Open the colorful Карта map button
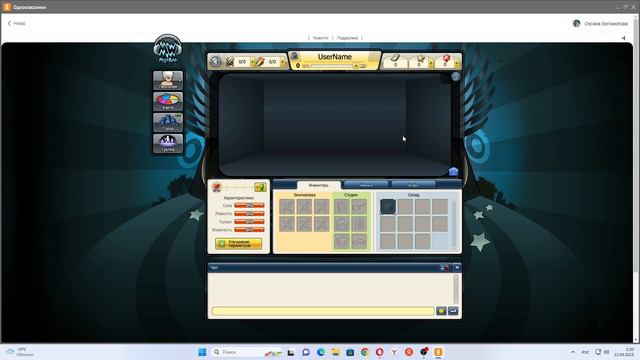Screen dimensions: 640x360 168,101
